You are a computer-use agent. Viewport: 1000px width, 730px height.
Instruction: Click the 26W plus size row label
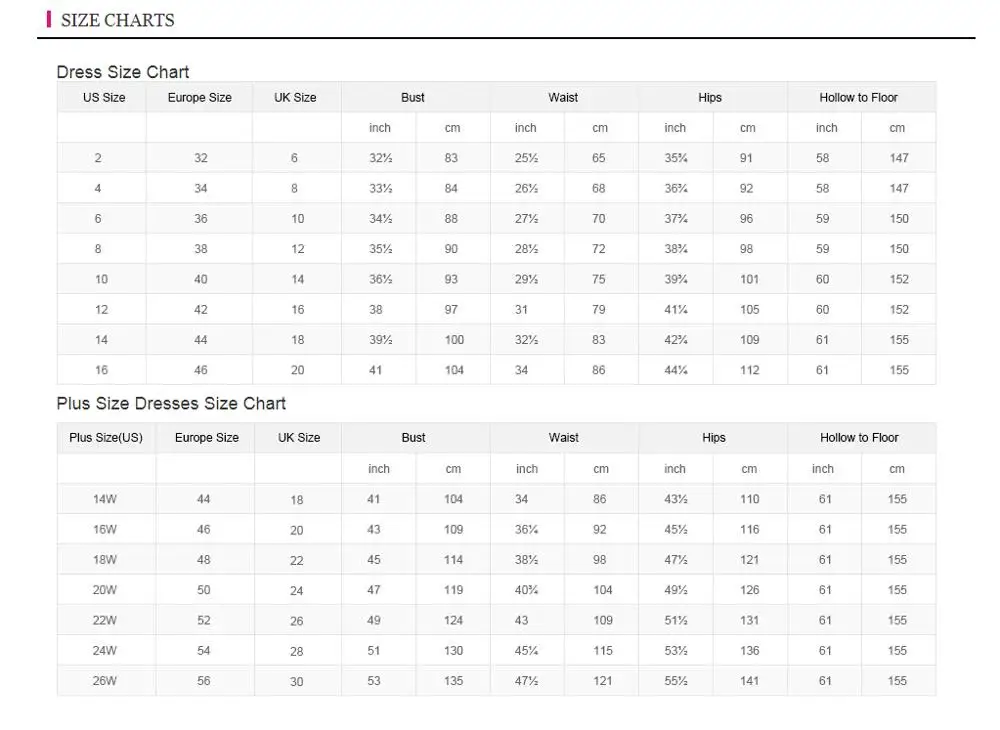coord(105,681)
